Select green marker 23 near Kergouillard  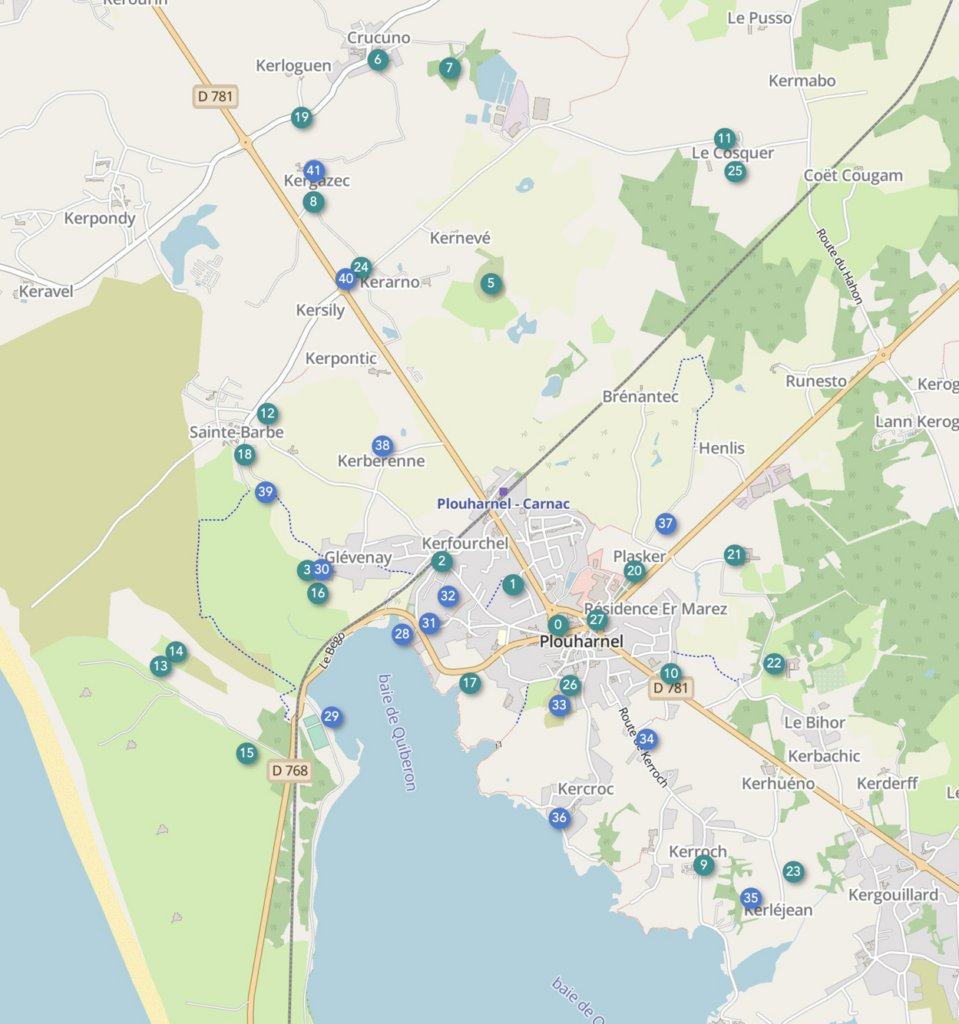pyautogui.click(x=793, y=872)
